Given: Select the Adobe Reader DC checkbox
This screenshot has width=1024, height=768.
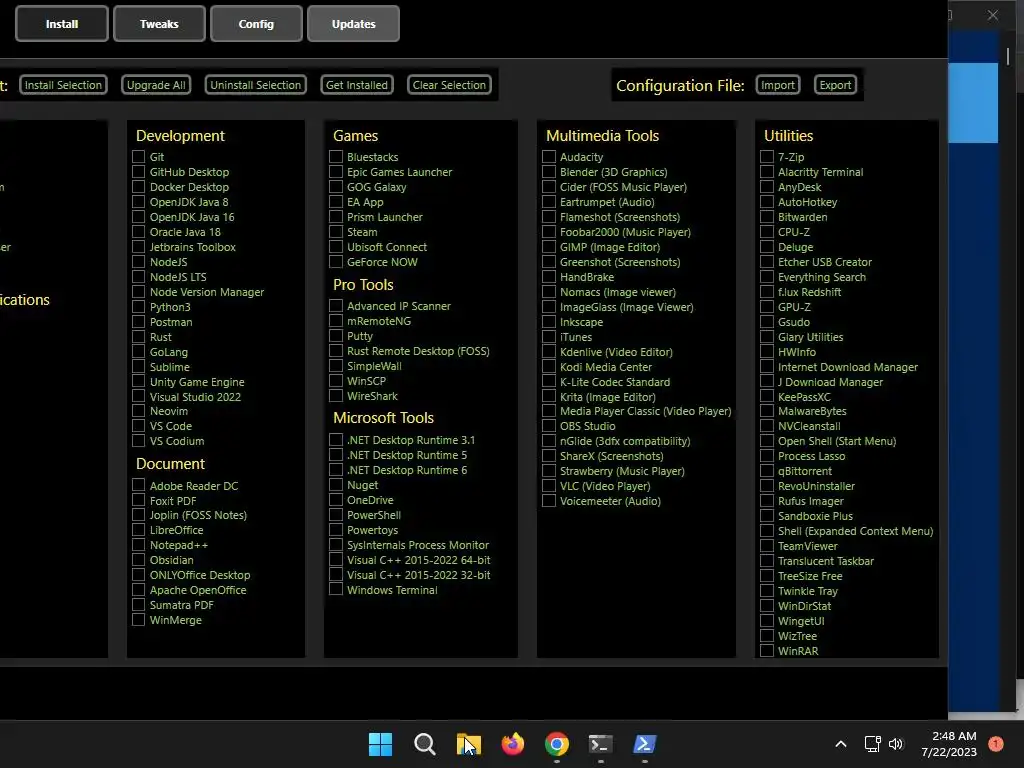Looking at the screenshot, I should pos(138,485).
